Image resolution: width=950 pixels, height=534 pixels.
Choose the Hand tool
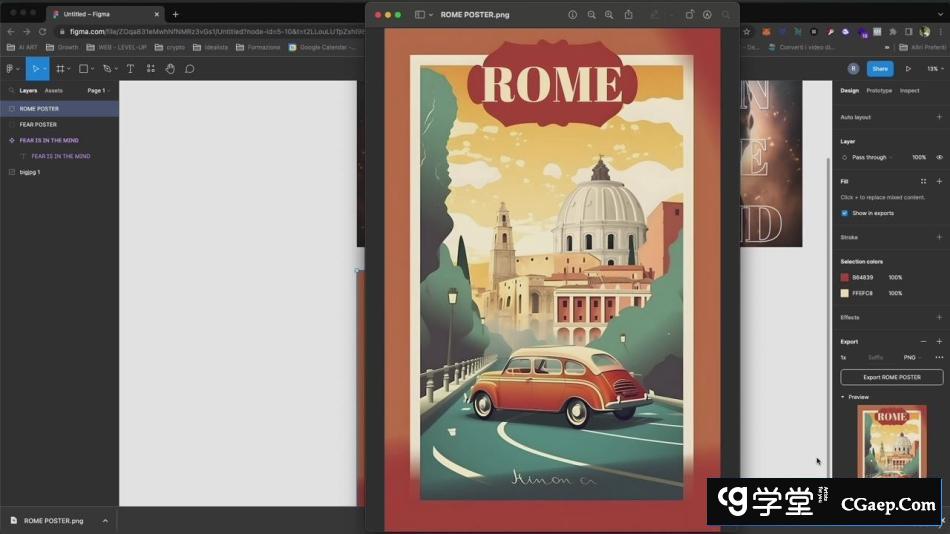point(170,69)
